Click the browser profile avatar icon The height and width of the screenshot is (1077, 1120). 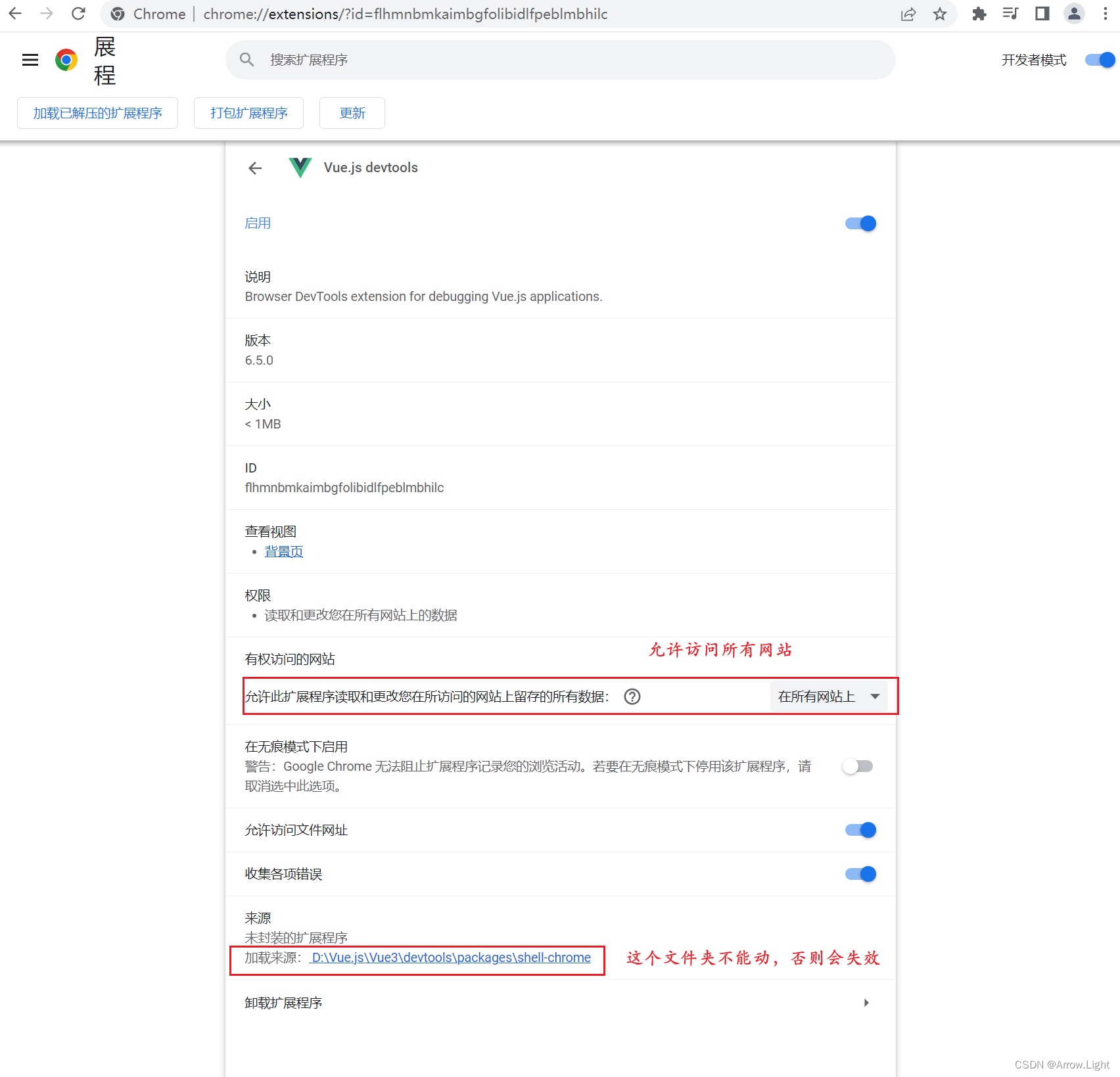point(1073,14)
